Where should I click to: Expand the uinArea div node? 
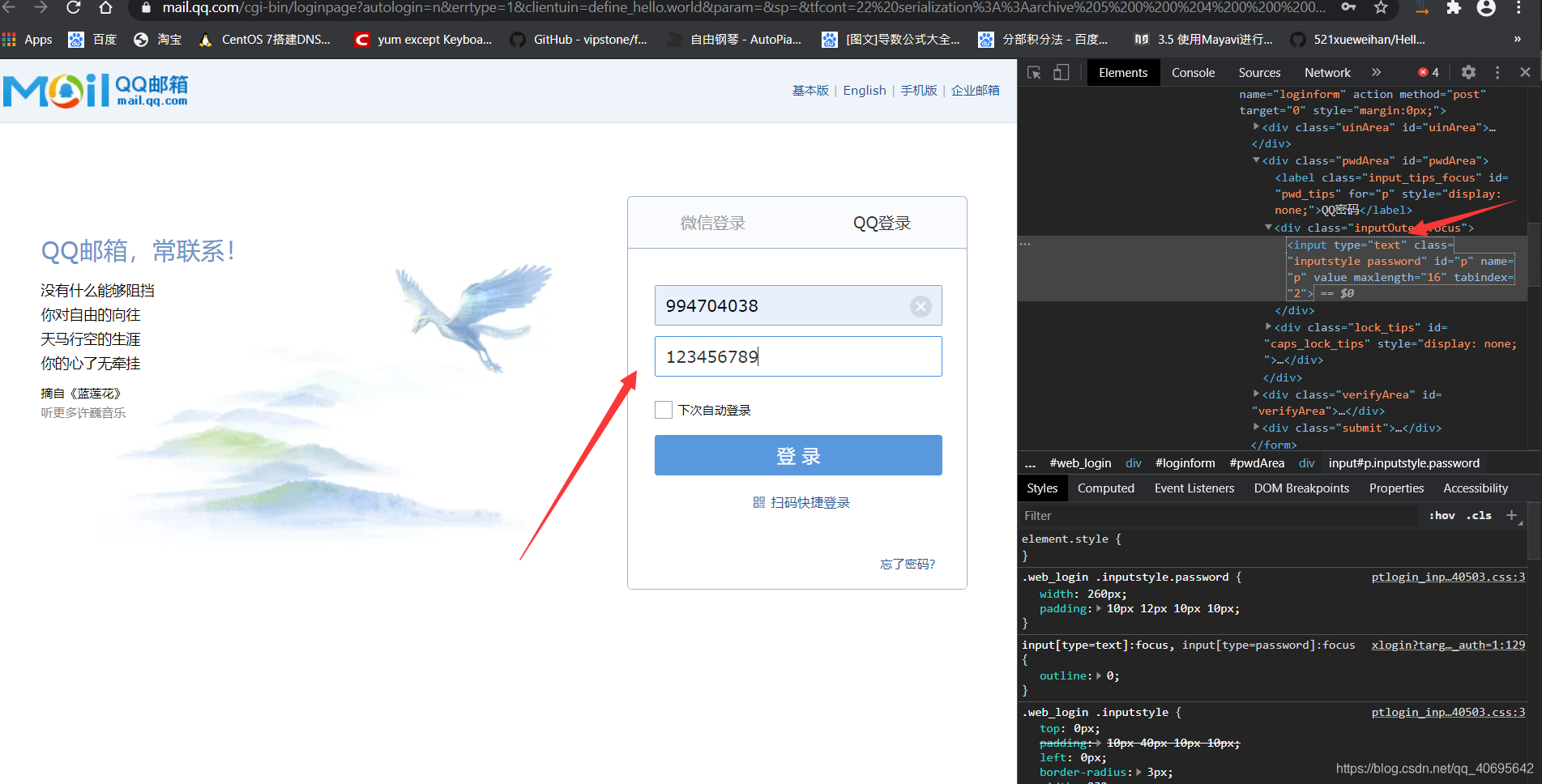tap(1256, 126)
